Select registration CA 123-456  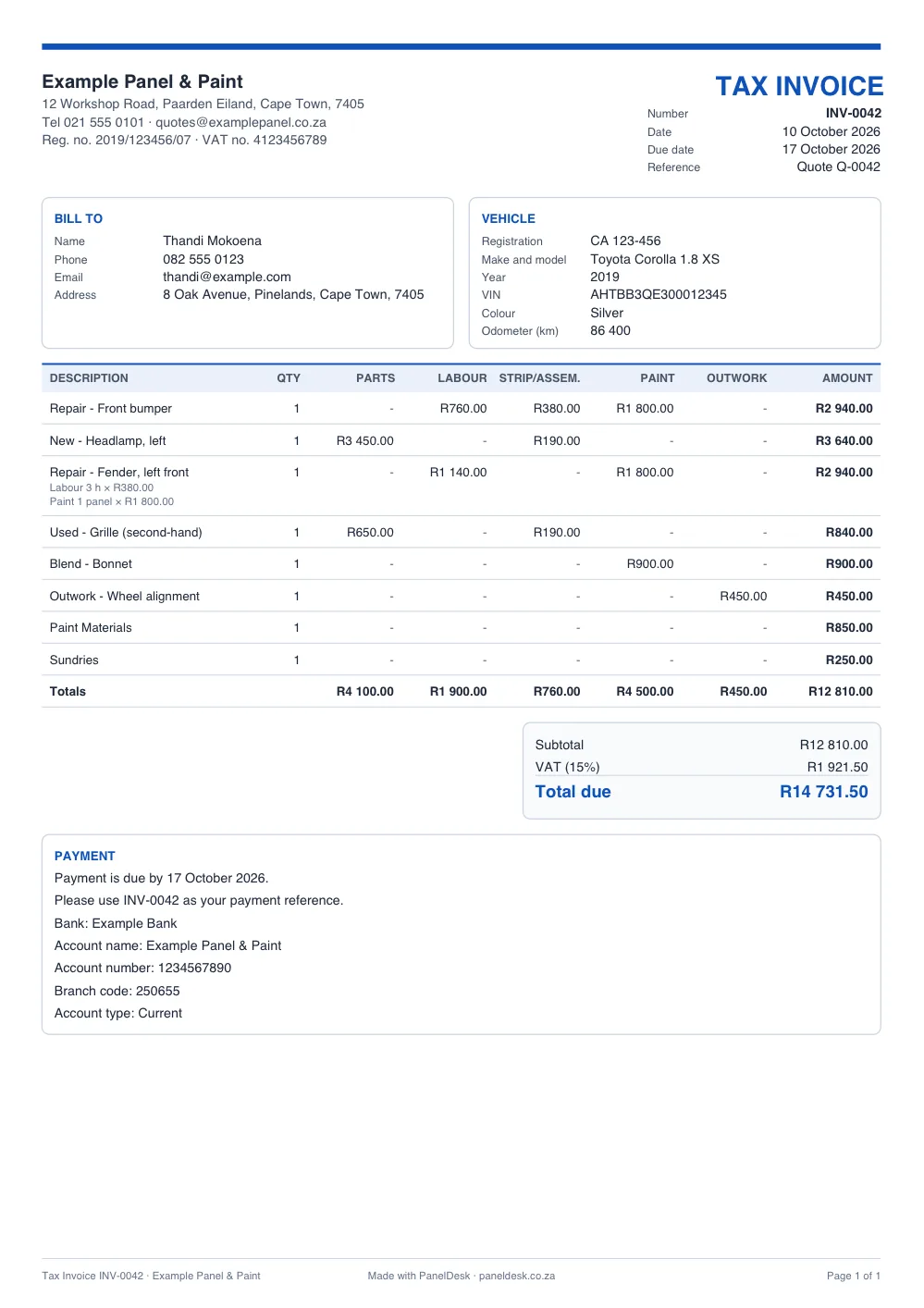pyautogui.click(x=625, y=241)
